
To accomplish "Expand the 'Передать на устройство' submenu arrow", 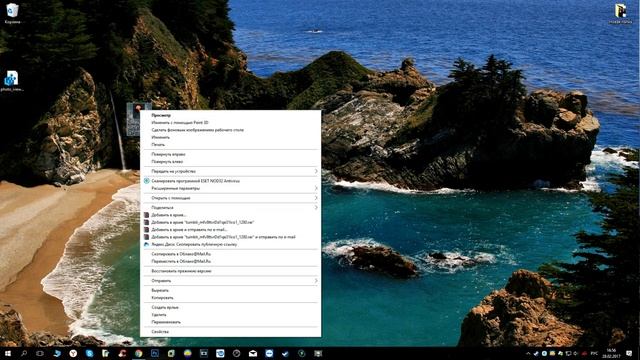I will (x=316, y=171).
